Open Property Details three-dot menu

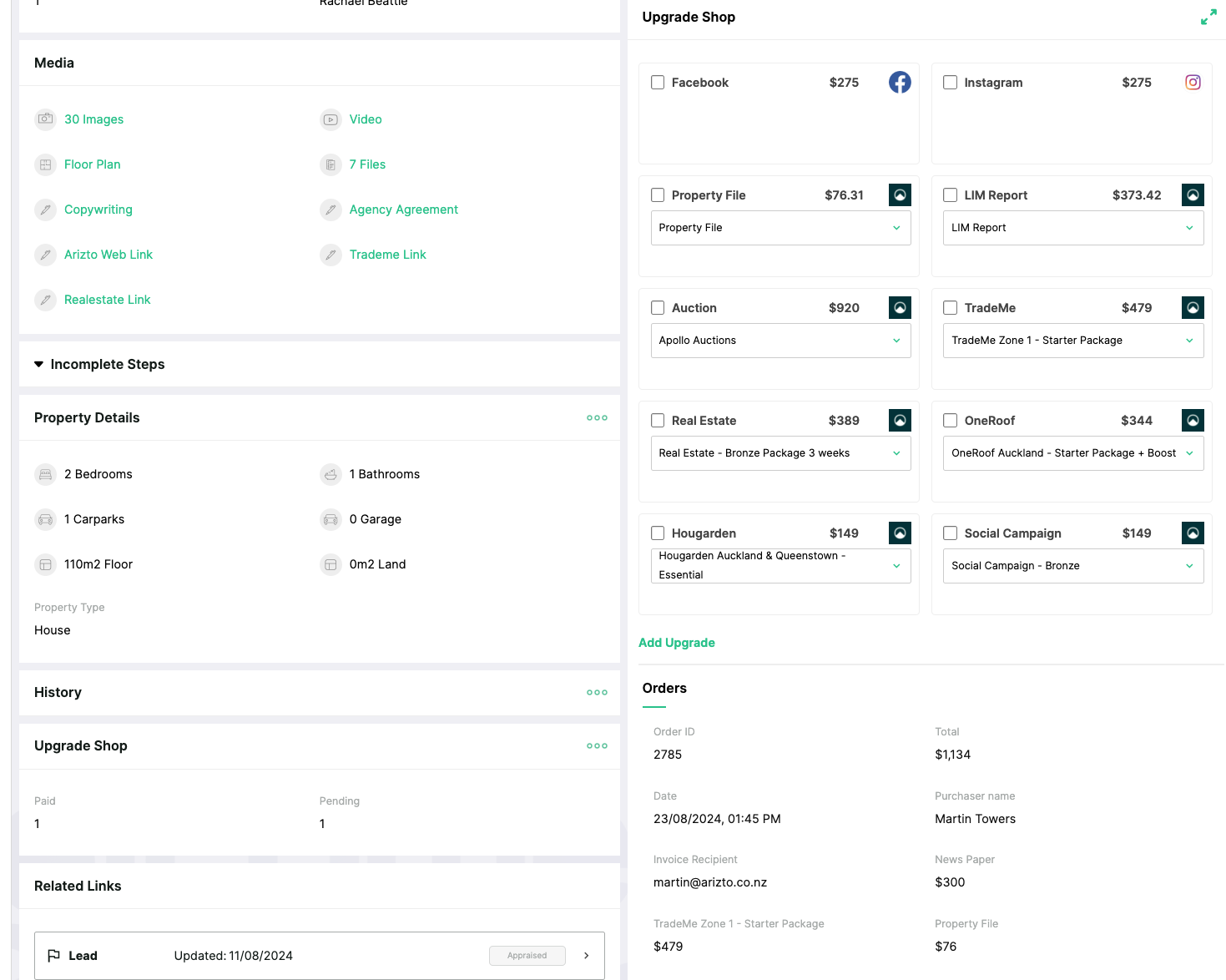pyautogui.click(x=597, y=417)
